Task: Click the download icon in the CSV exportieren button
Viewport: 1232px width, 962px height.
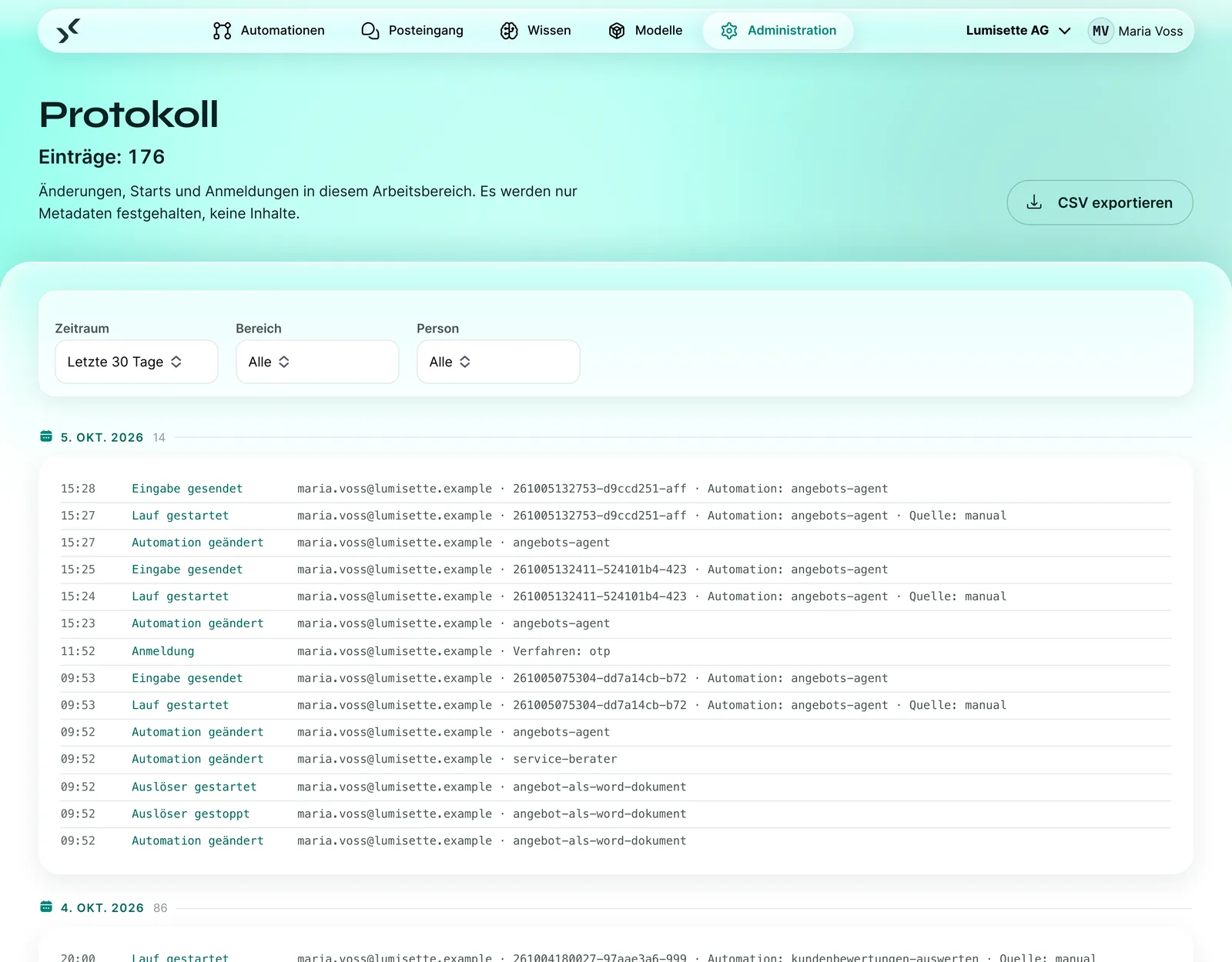Action: (x=1034, y=202)
